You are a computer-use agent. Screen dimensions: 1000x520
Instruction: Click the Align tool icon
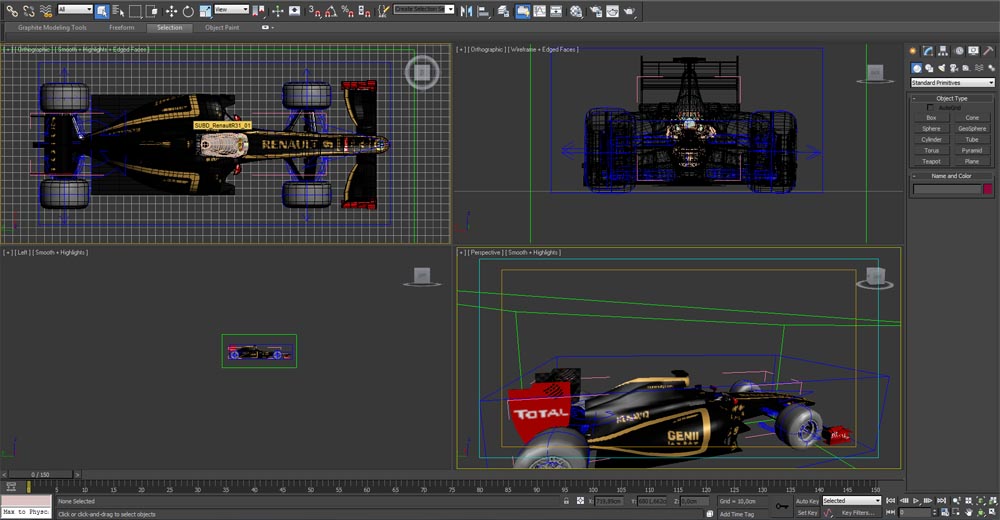click(483, 11)
